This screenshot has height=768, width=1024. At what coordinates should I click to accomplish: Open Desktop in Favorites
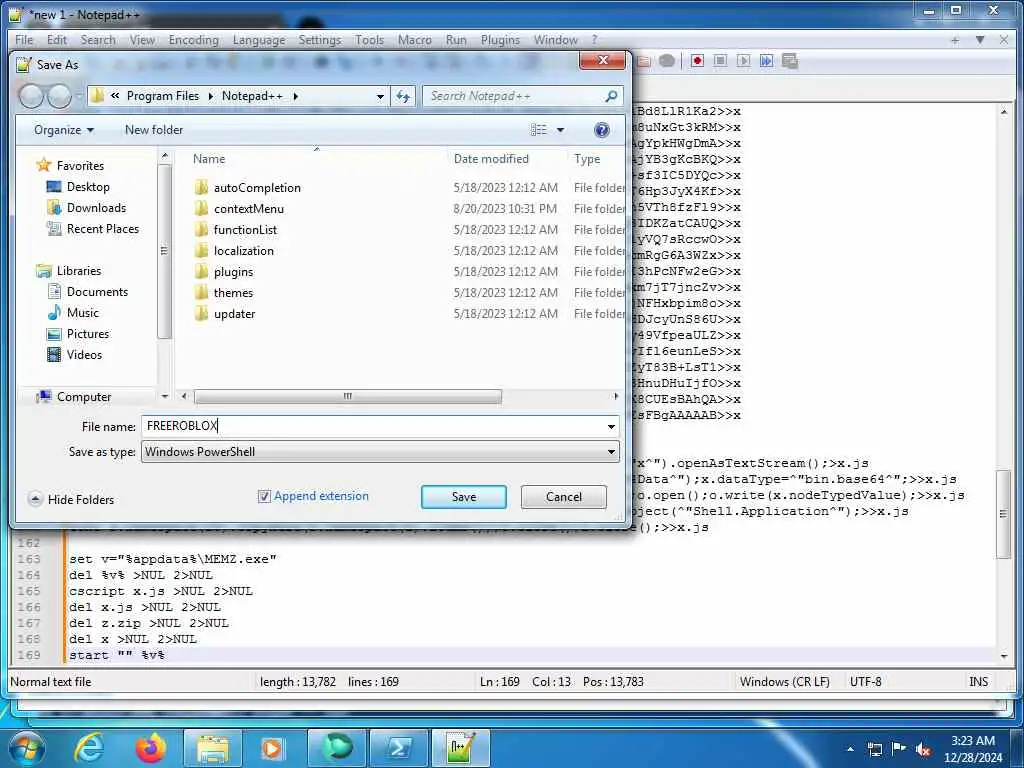click(88, 187)
